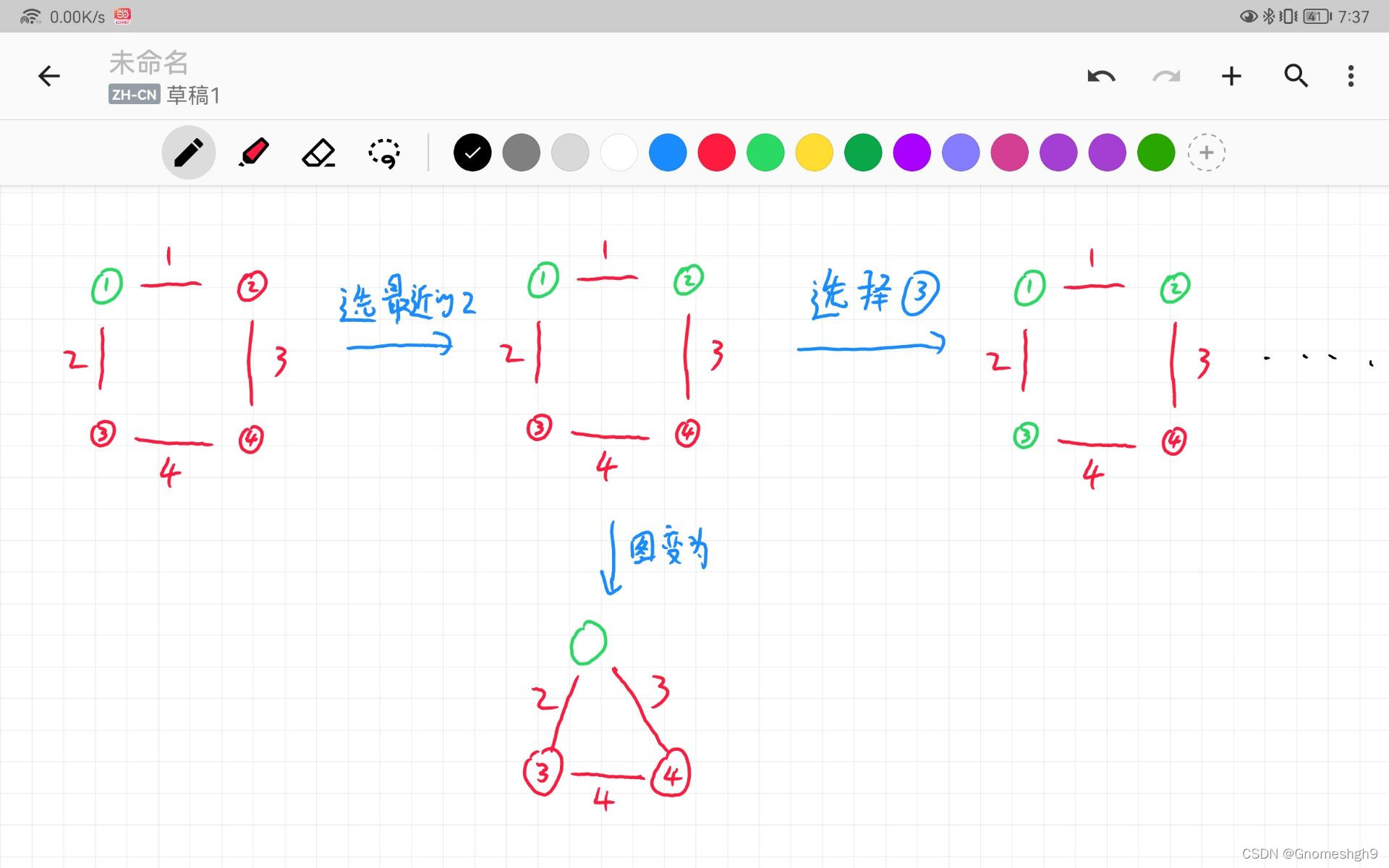Pick the blue color swatch
Viewport: 1389px width, 868px height.
668,153
